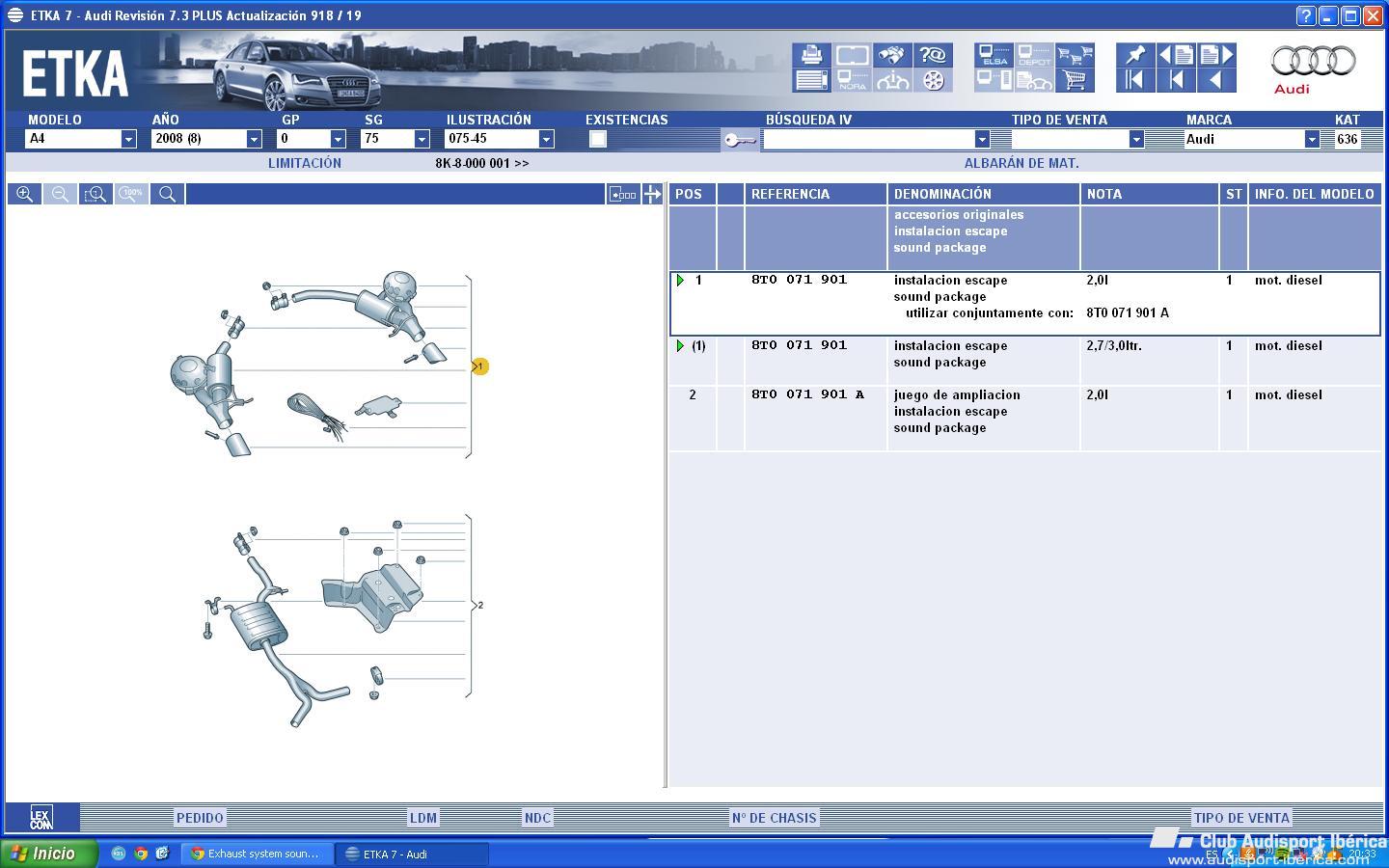The image size is (1389, 868).
Task: Zoom out of the illustration
Action: tap(60, 194)
